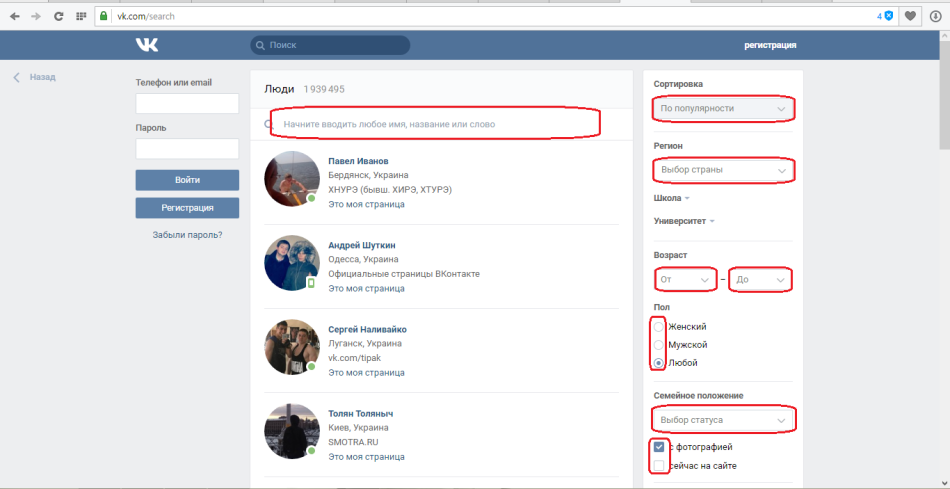Viewport: 950px width, 489px height.
Task: Open the 'От' minimum age dropdown
Action: click(x=685, y=280)
